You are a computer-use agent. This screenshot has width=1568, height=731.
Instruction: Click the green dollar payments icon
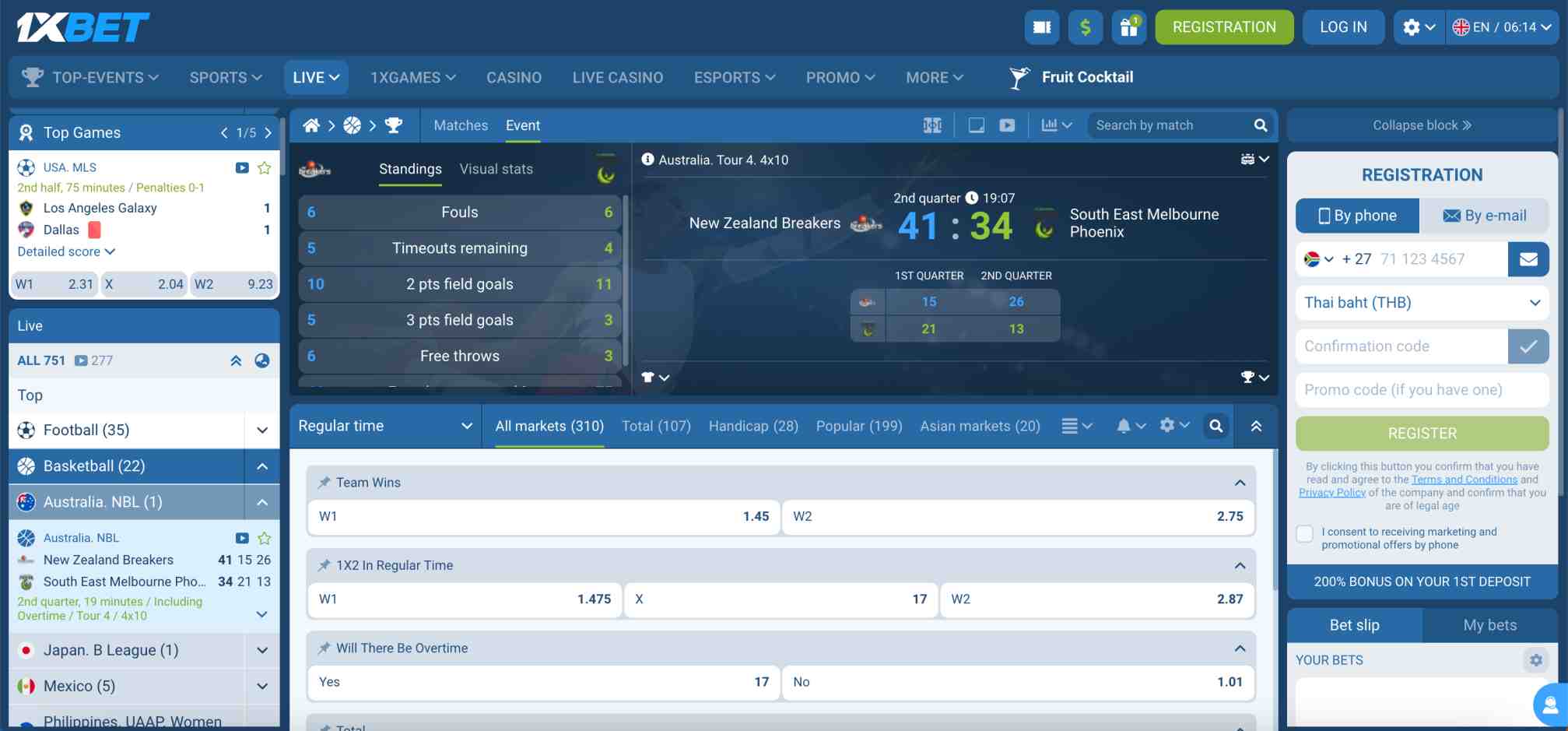1085,26
